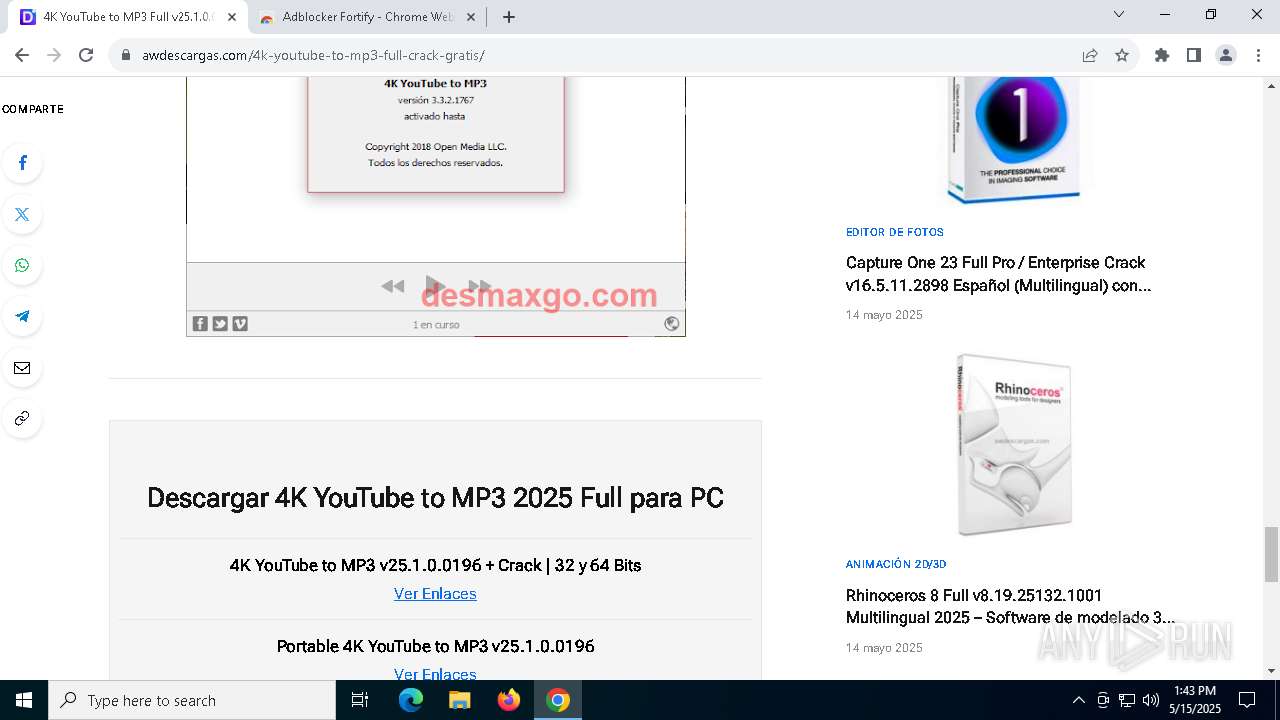This screenshot has height=720, width=1280.
Task: Switch to the Adblocker Fortify tab
Action: (366, 17)
